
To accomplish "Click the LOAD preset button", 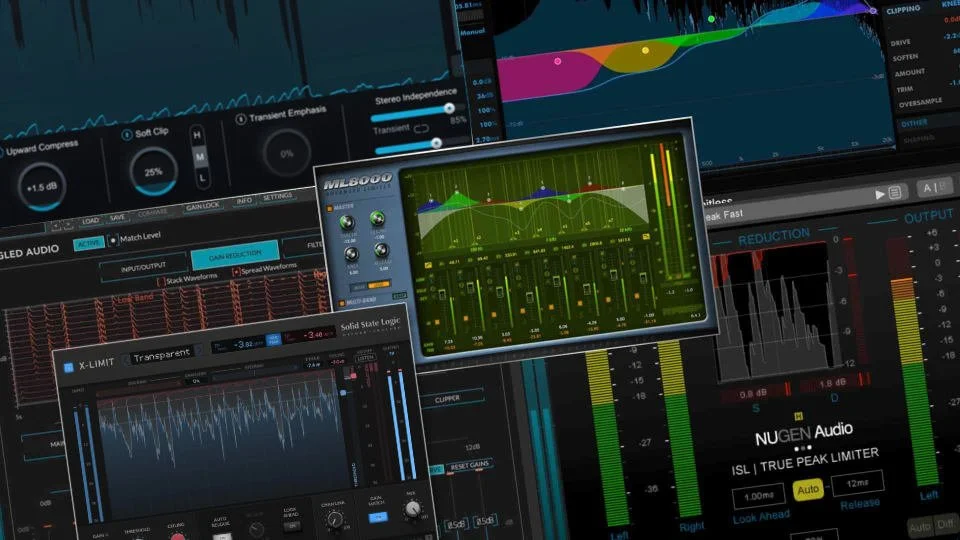I will [x=91, y=220].
